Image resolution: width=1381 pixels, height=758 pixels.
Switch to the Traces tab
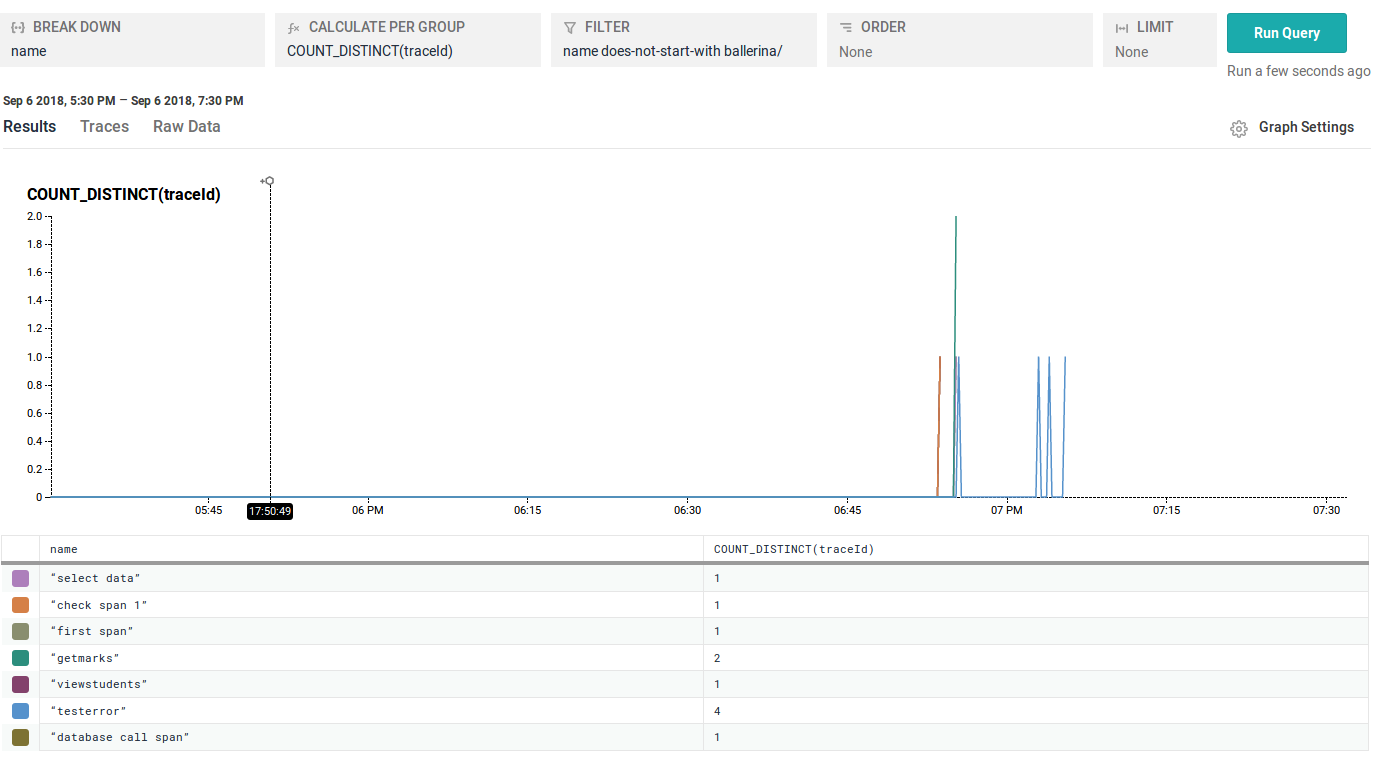coord(105,126)
